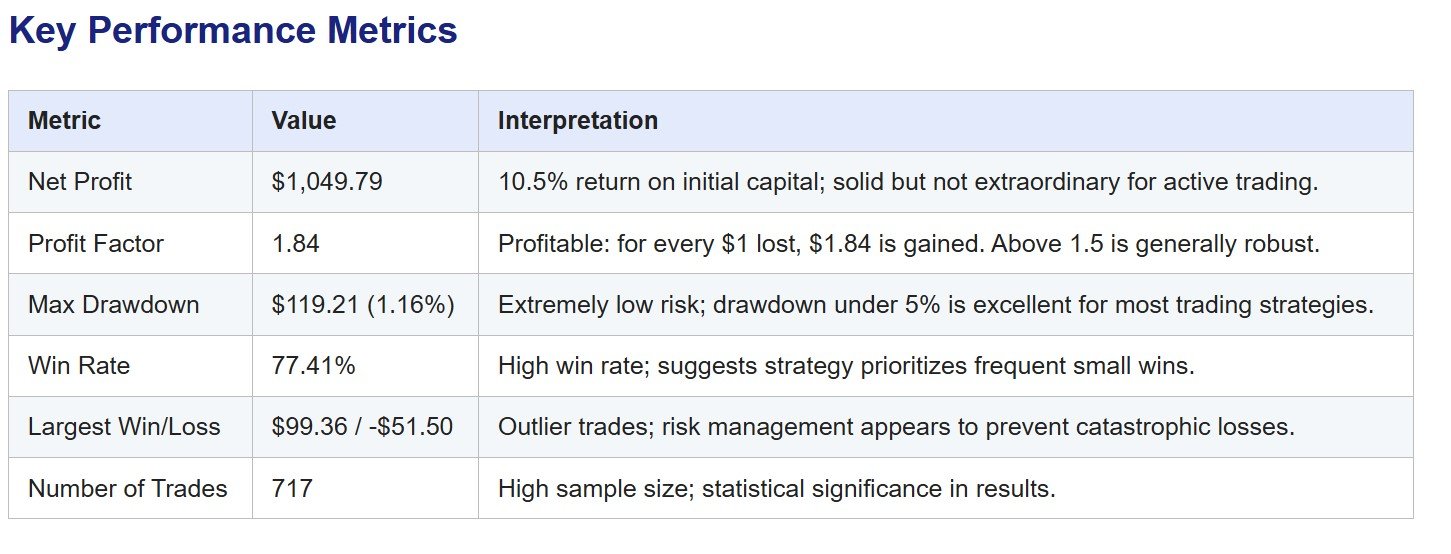Click the $99.36 / -$51.50 value cell
This screenshot has width=1451, height=554.
pos(362,427)
